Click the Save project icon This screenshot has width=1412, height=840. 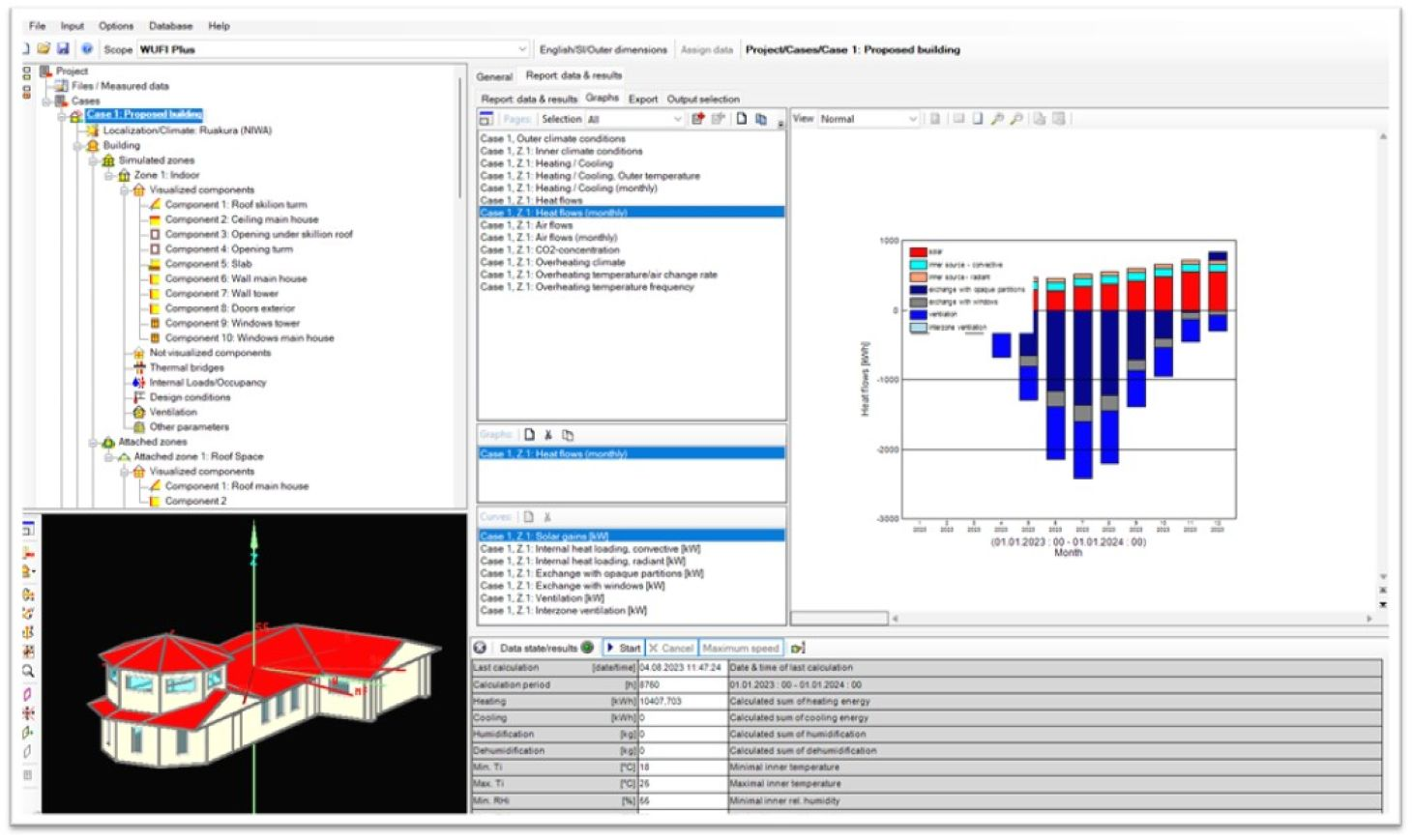pyautogui.click(x=63, y=48)
